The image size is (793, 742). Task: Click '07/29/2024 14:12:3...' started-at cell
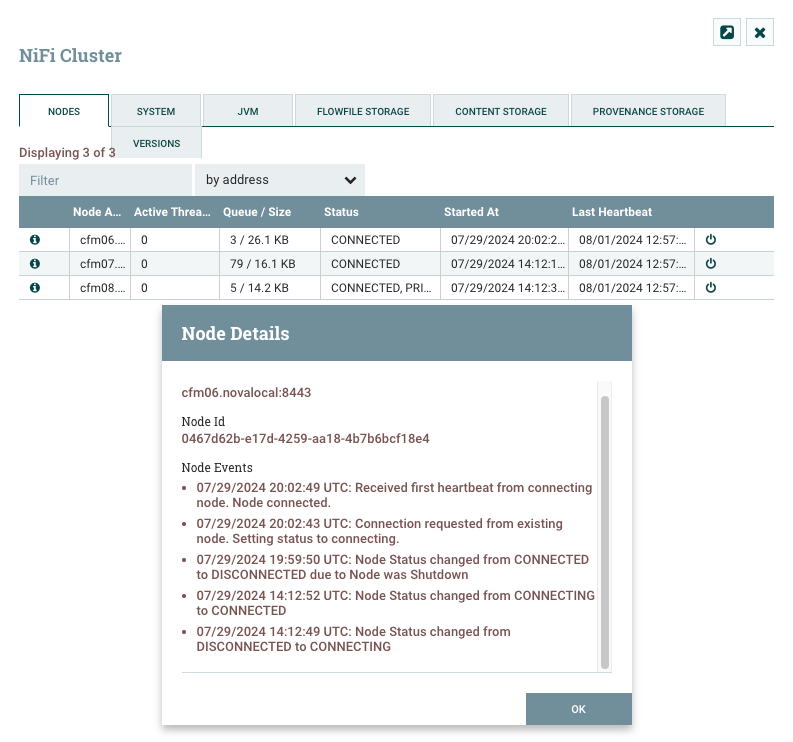click(504, 287)
